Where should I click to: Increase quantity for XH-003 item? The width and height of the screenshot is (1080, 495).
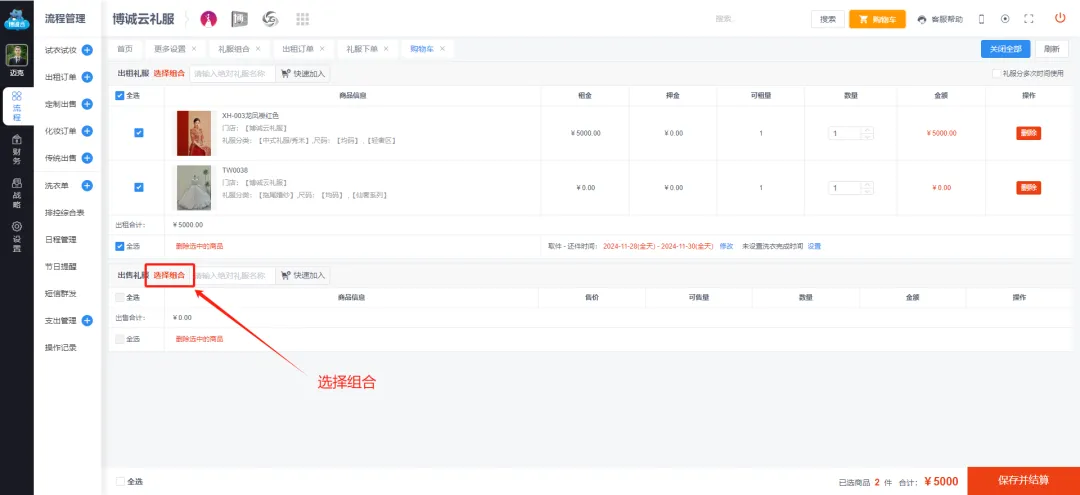[x=867, y=129]
